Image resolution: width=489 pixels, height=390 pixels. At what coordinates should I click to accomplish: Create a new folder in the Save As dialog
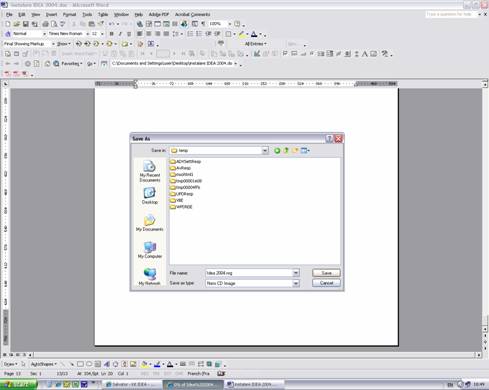pyautogui.click(x=295, y=150)
